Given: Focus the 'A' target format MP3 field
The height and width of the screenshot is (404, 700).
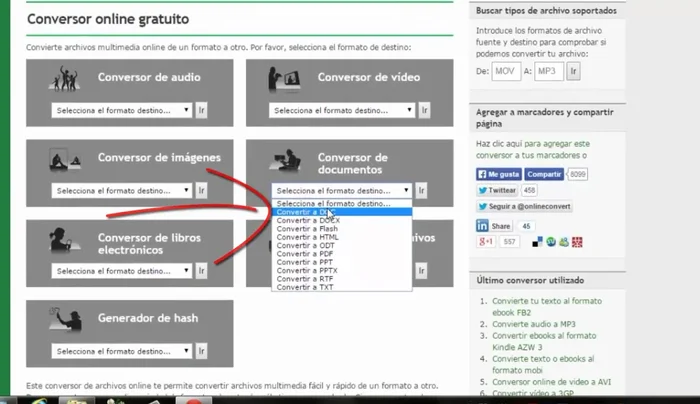Looking at the screenshot, I should coord(549,71).
